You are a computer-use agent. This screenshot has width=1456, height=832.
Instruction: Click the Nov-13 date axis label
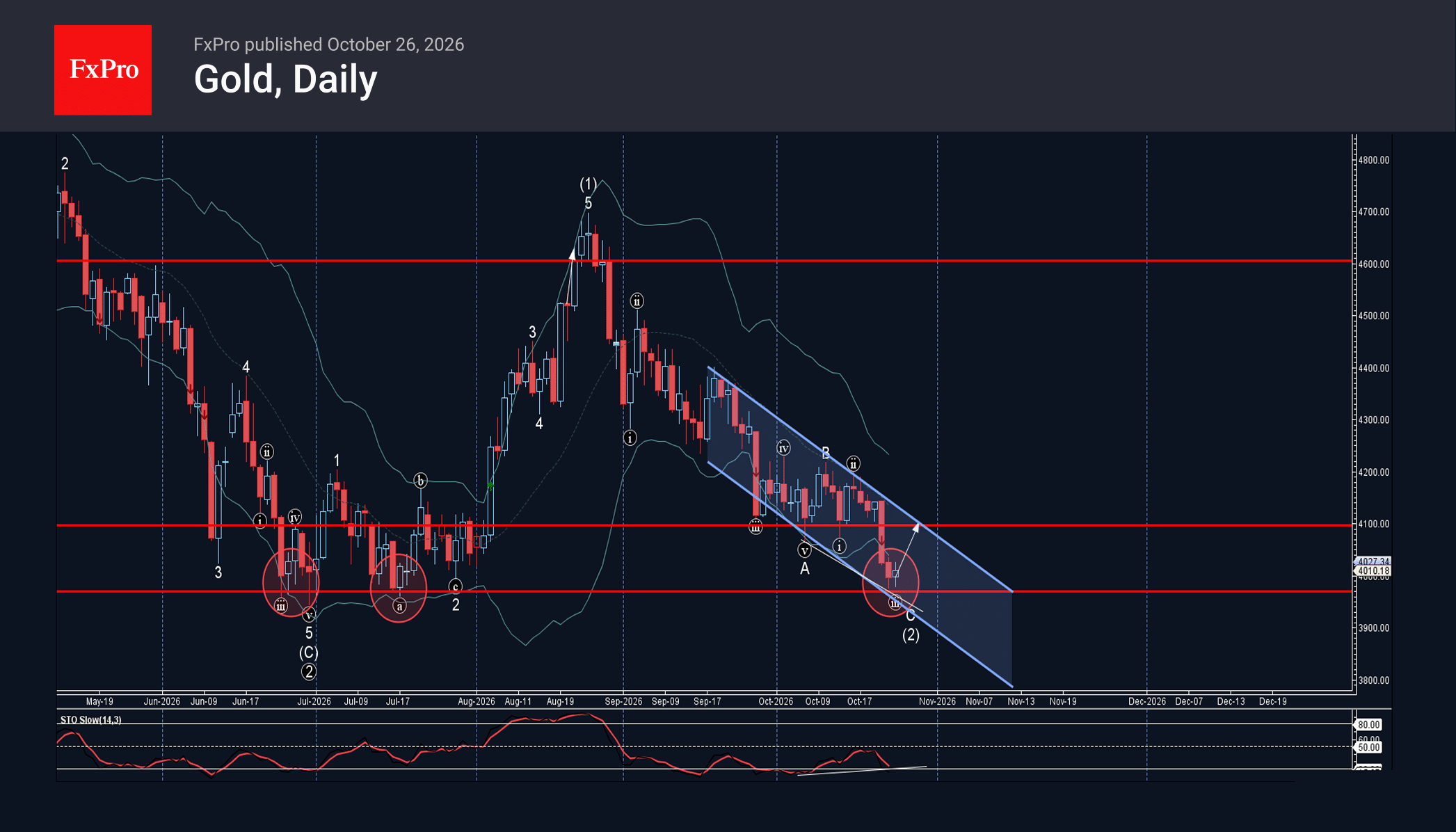click(x=1021, y=701)
